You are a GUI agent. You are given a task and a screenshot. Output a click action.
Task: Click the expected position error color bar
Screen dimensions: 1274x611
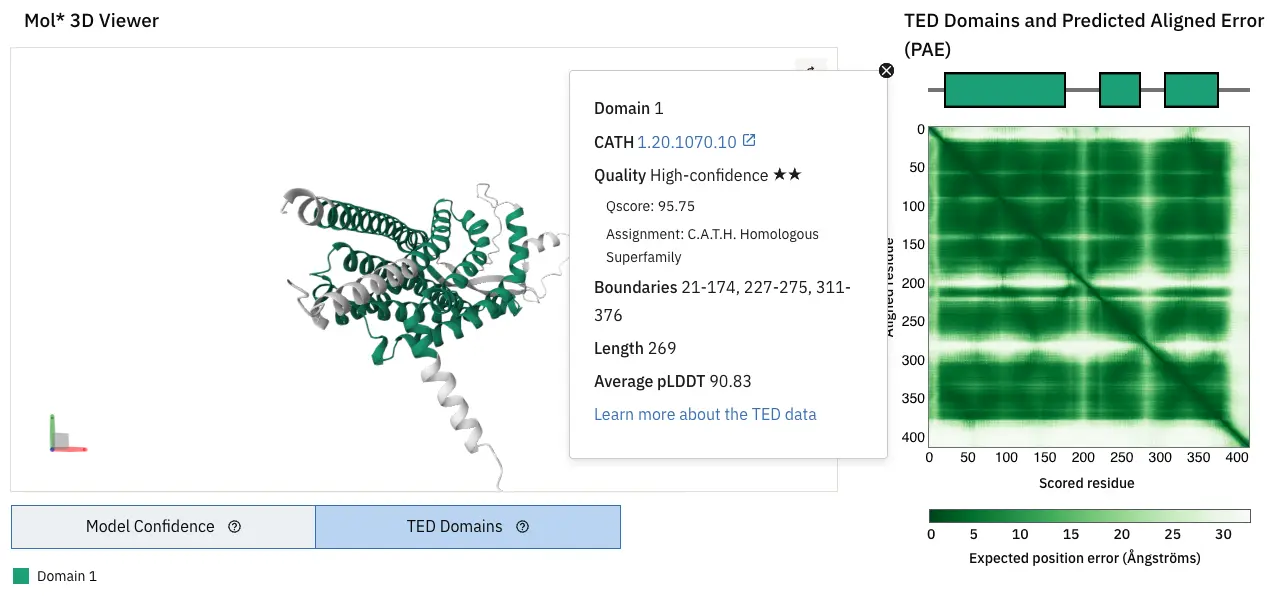pos(1089,516)
